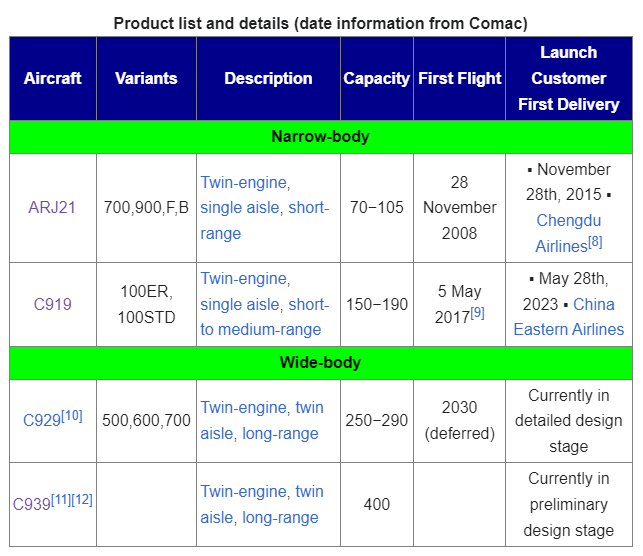
Task: Click 'November 28th, 2015' delivery date text
Action: tap(568, 182)
